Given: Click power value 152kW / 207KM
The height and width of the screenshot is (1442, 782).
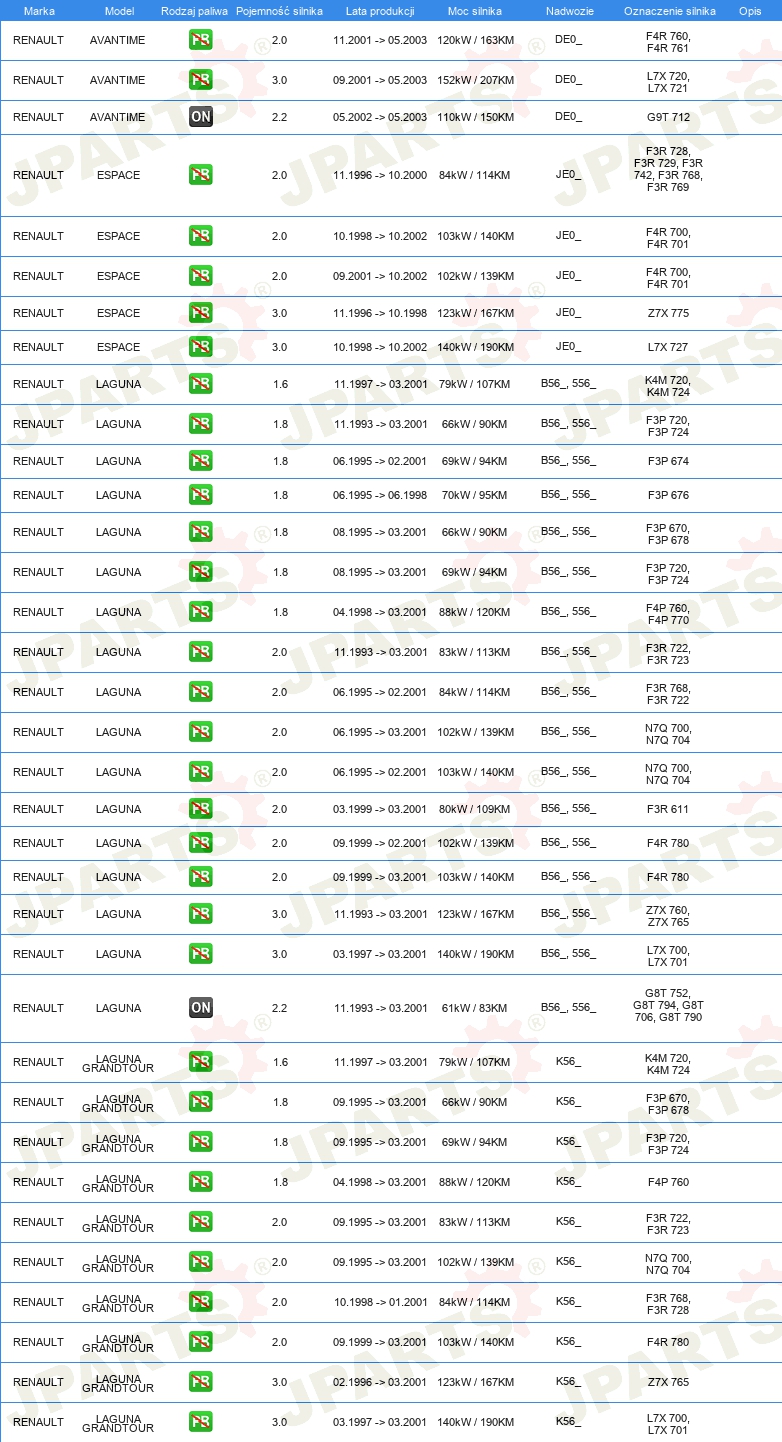Looking at the screenshot, I should click(x=475, y=80).
